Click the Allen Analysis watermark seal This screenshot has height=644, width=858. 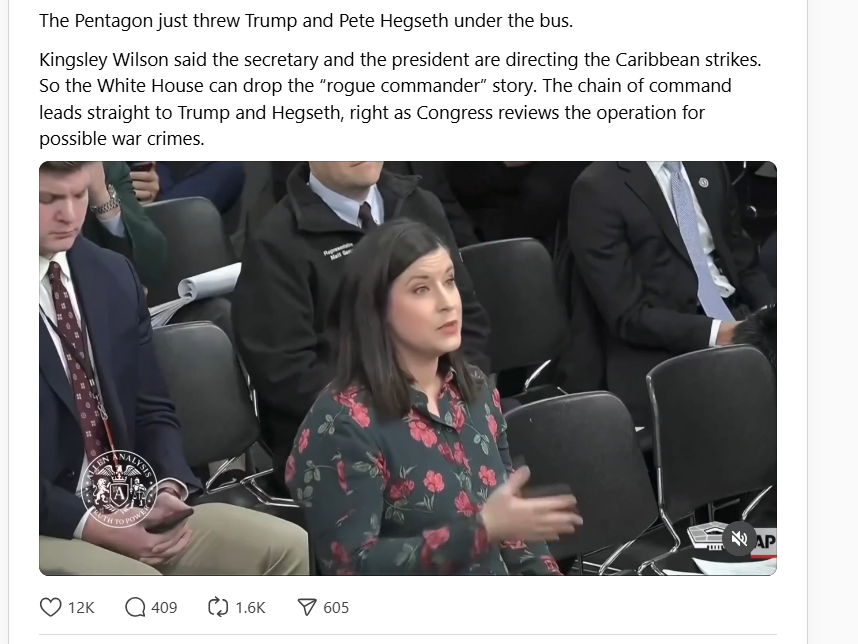coord(119,489)
